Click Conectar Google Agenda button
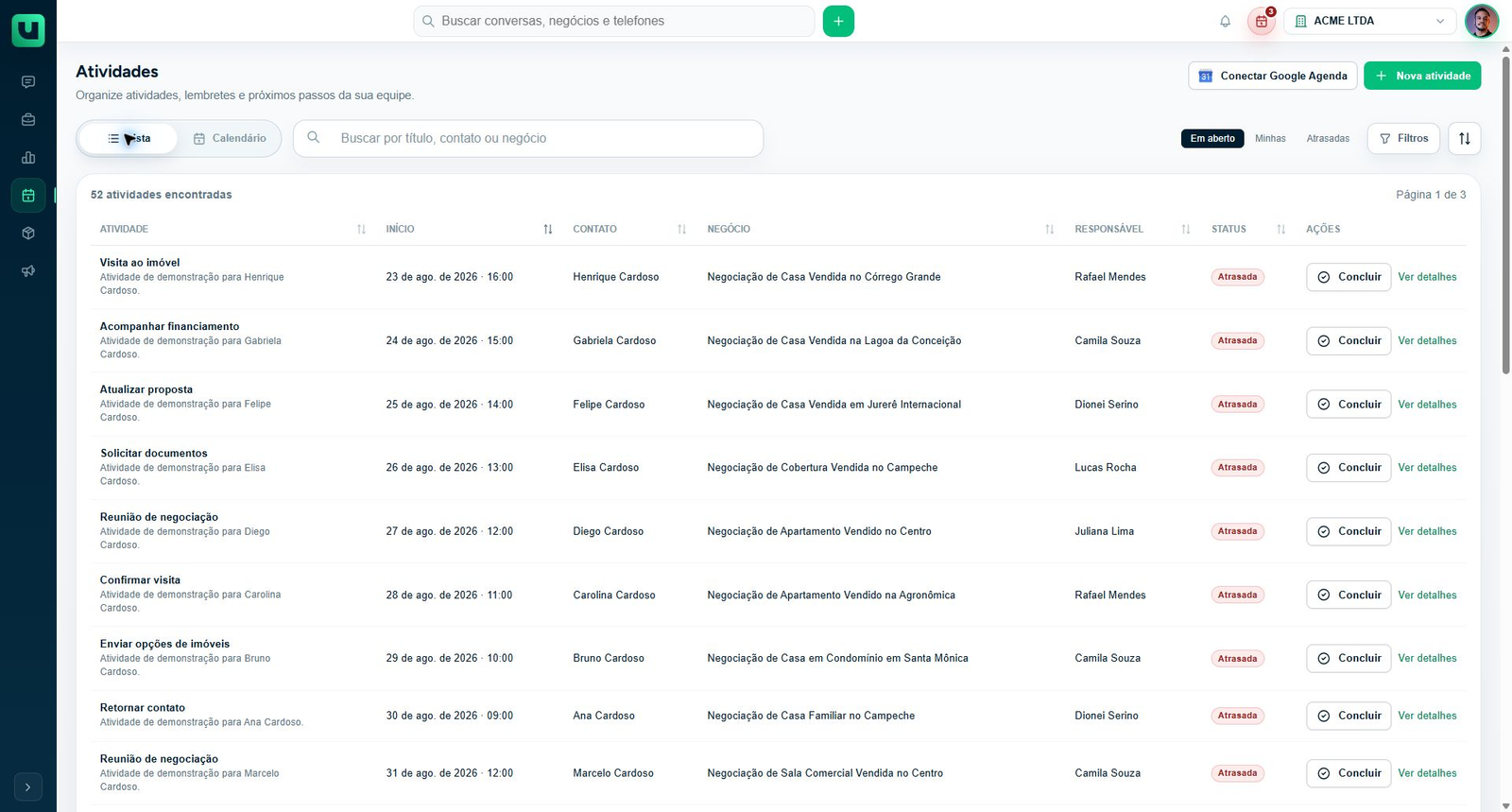Viewport: 1512px width, 812px height. pos(1273,76)
